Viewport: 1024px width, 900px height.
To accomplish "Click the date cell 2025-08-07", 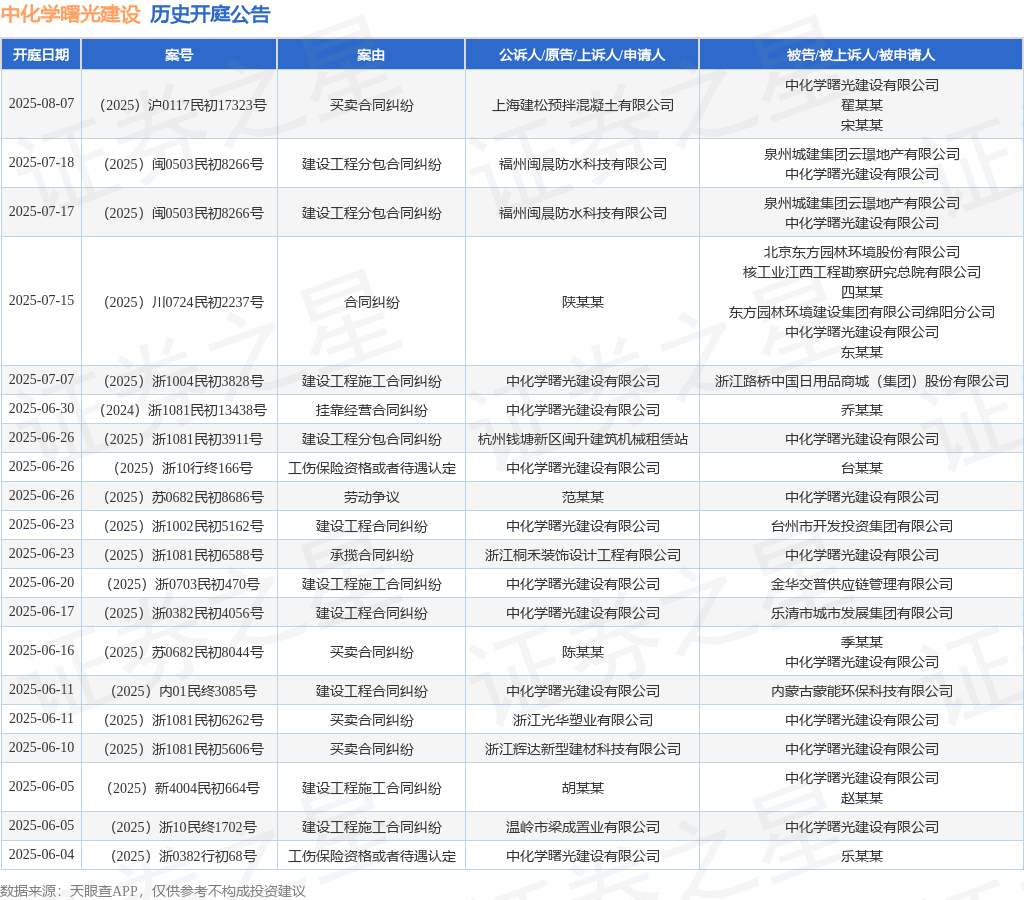I will pyautogui.click(x=41, y=103).
